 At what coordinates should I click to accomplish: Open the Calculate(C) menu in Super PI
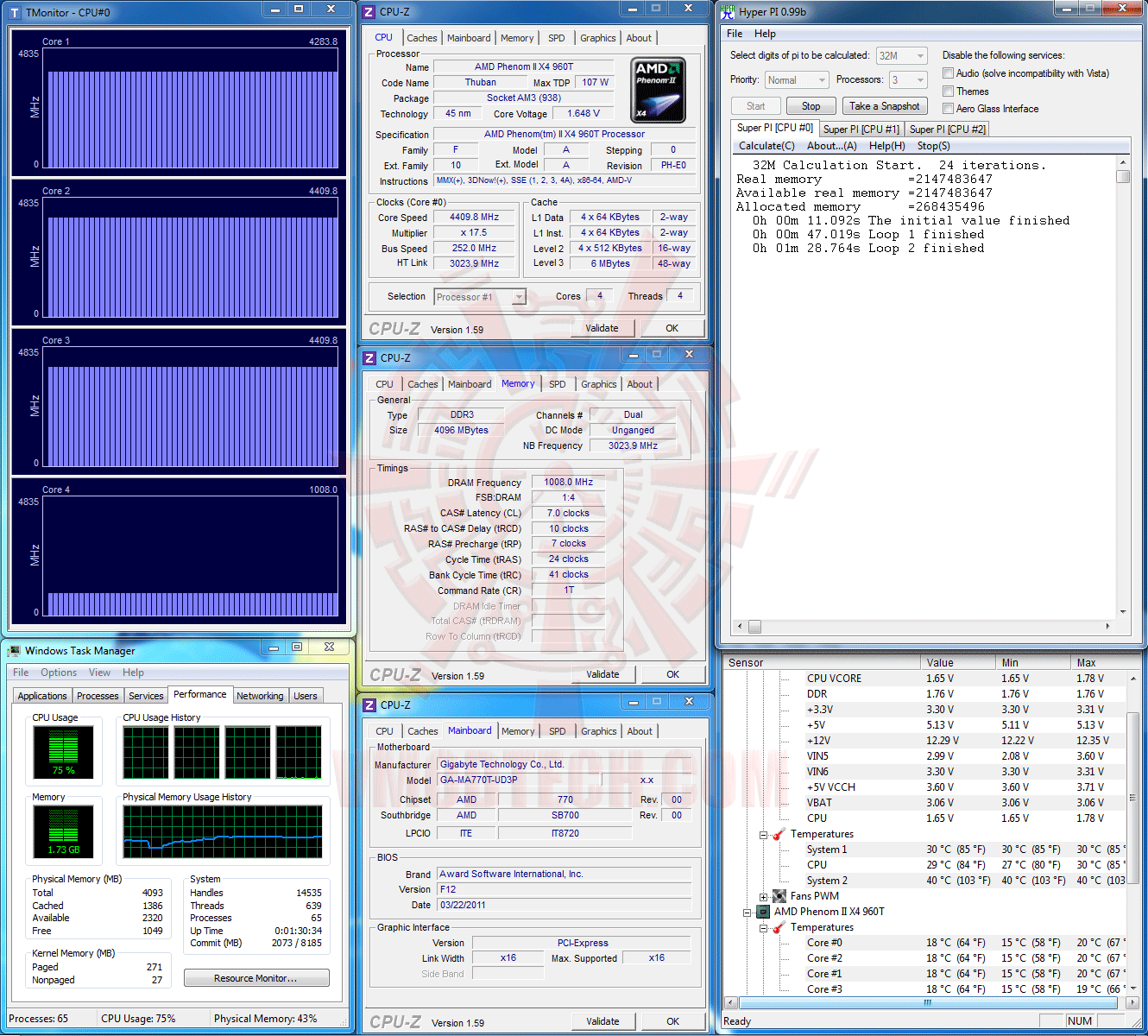[766, 146]
